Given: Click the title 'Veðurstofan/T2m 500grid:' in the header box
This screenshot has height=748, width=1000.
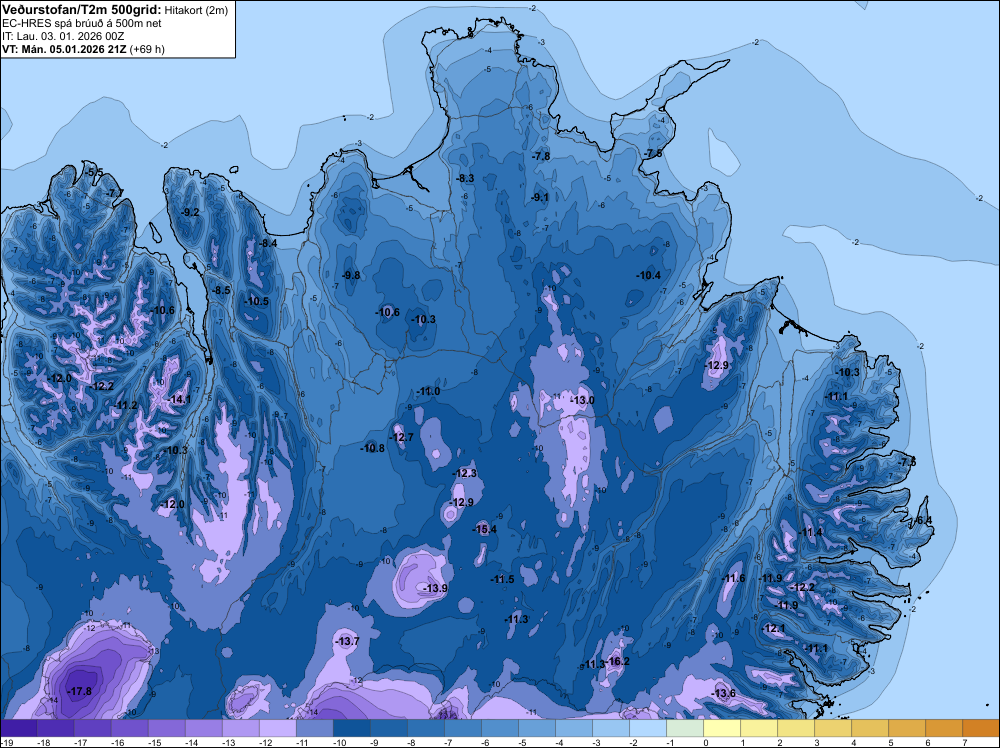Looking at the screenshot, I should tap(82, 10).
